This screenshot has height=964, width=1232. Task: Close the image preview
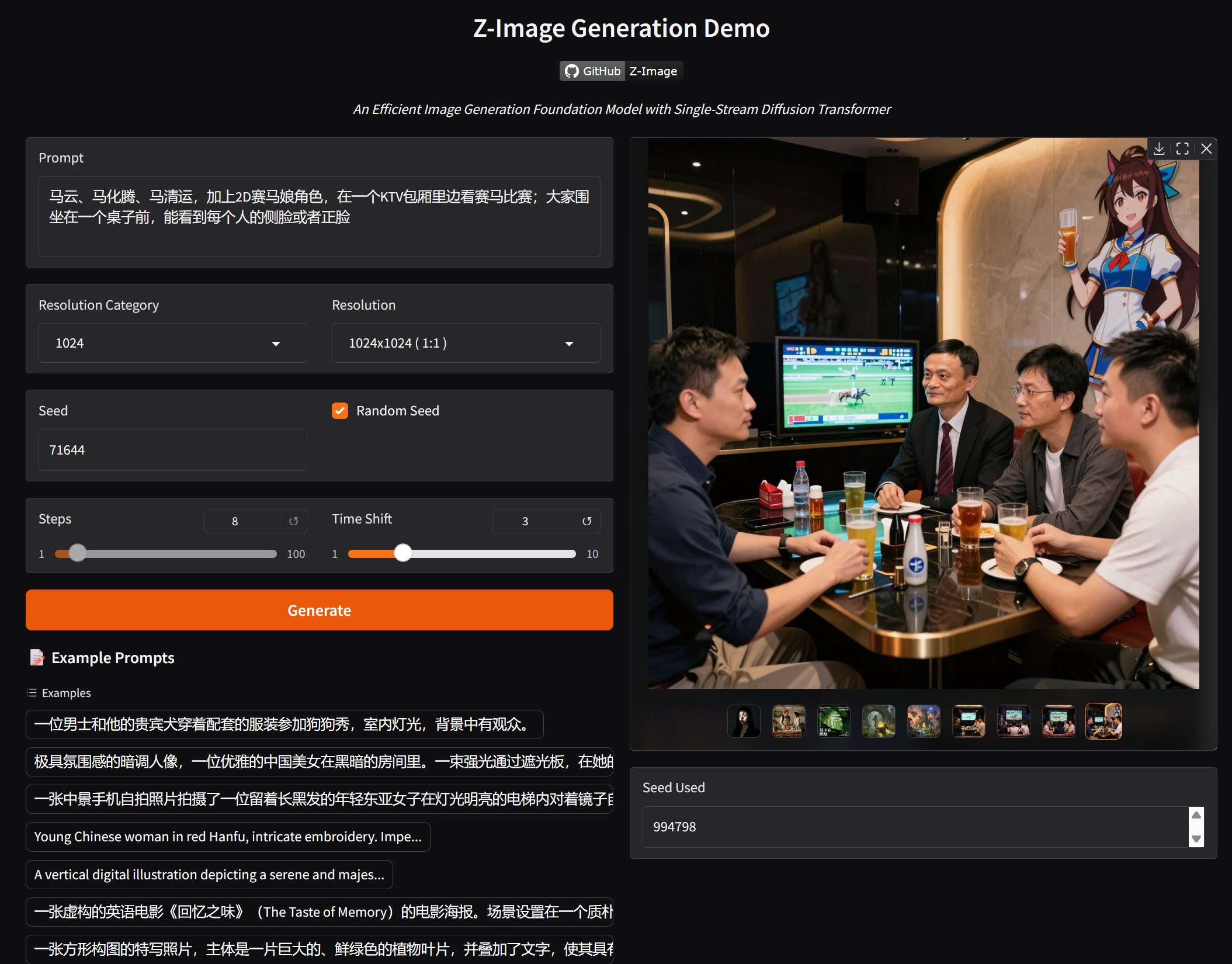pyautogui.click(x=1206, y=149)
